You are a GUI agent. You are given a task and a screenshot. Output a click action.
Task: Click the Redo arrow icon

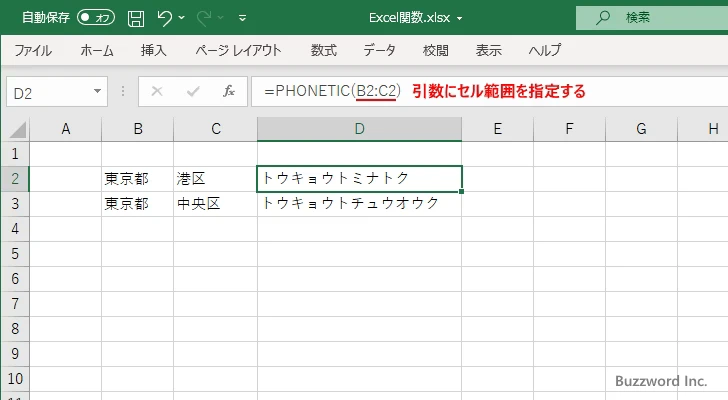click(x=204, y=18)
